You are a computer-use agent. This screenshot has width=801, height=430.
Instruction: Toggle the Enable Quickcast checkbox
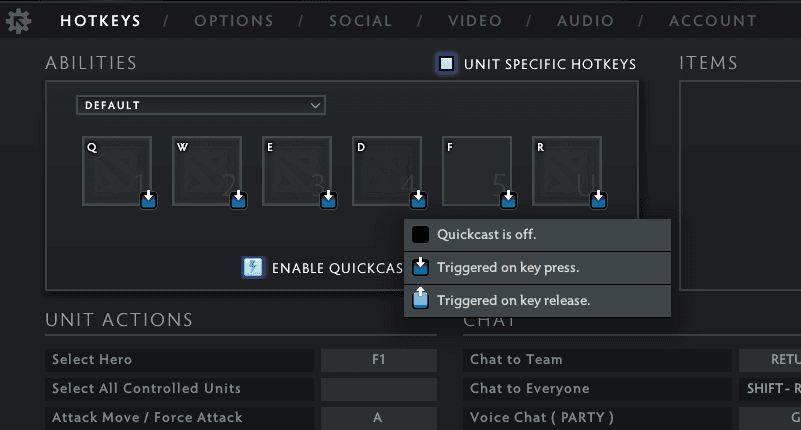pyautogui.click(x=253, y=268)
